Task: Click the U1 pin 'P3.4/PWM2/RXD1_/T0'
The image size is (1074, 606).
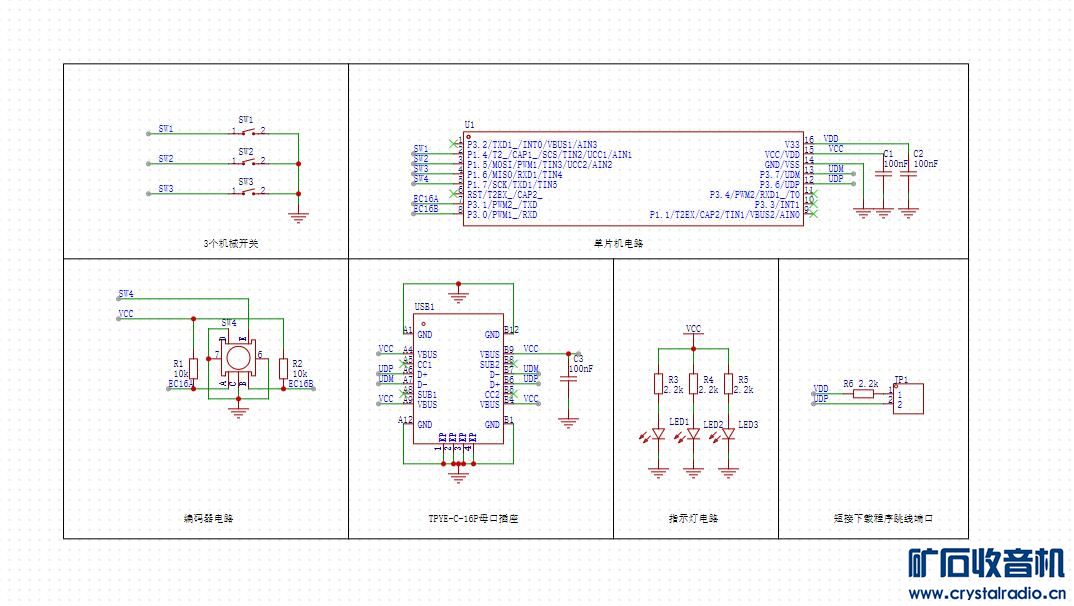Action: (x=755, y=195)
